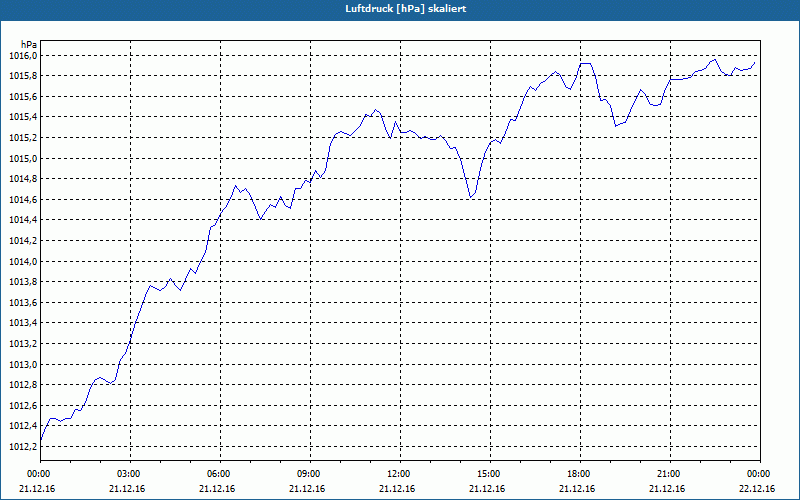Click the 09:00 time axis label
The width and height of the screenshot is (800, 500).
click(310, 474)
